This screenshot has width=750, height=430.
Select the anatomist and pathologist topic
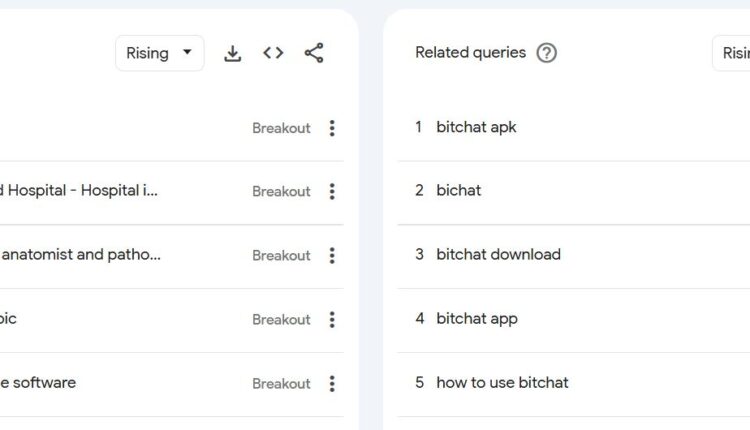(82, 254)
